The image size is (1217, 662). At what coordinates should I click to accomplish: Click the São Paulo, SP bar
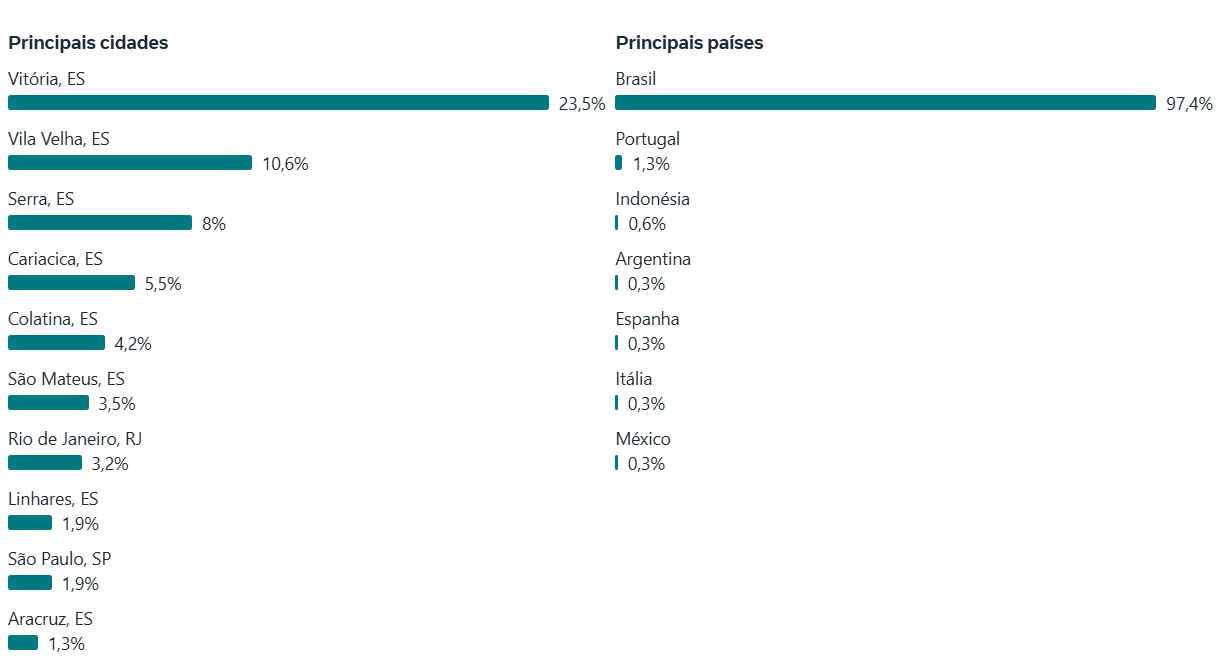pyautogui.click(x=30, y=583)
